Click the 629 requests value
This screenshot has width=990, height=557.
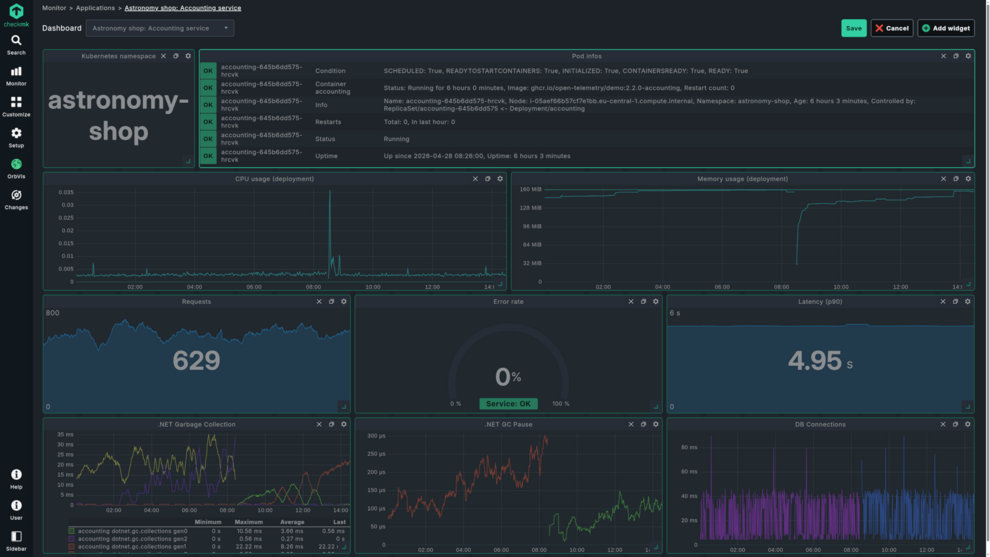[x=196, y=361]
